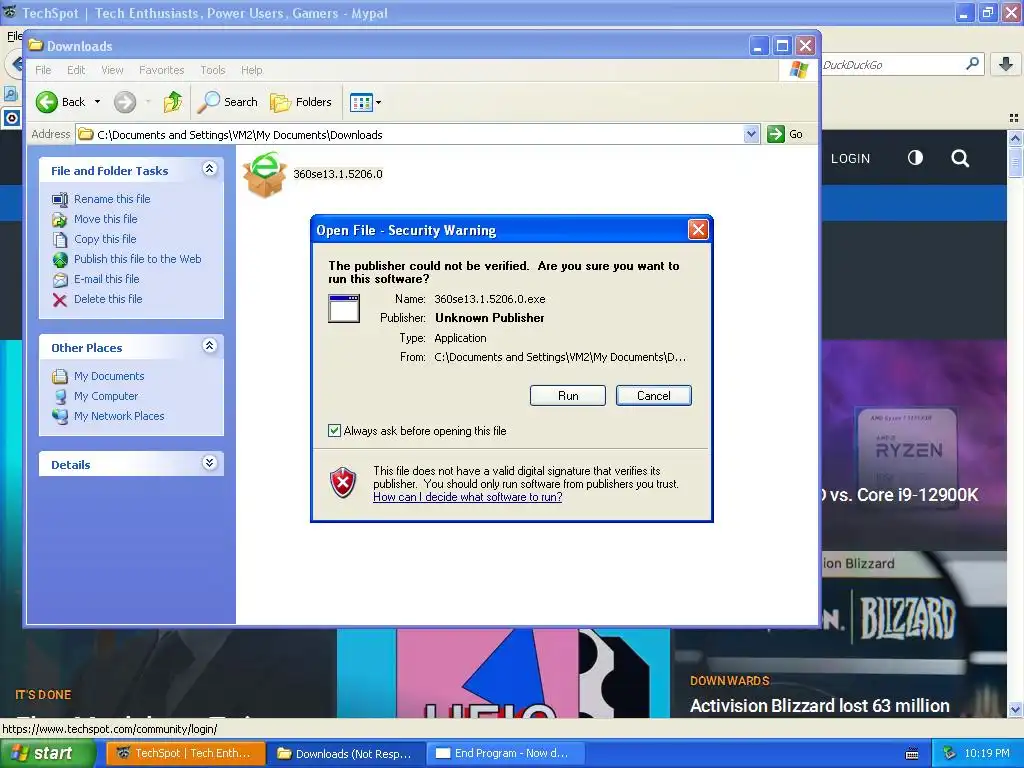Open the Address bar dropdown arrow

tap(751, 134)
